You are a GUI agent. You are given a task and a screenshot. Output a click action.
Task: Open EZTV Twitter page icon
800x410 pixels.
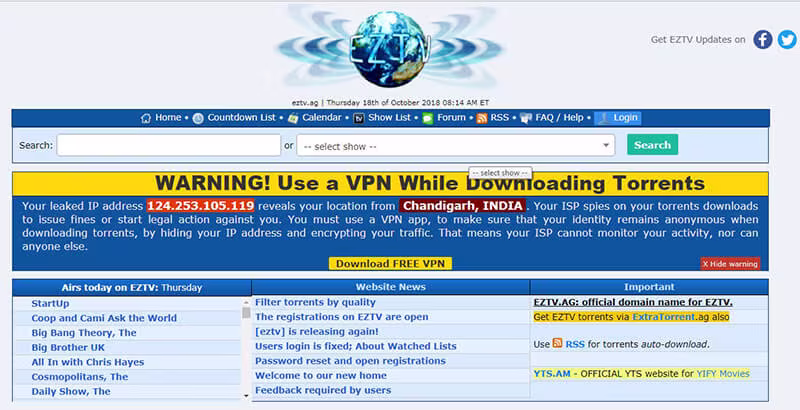click(787, 40)
